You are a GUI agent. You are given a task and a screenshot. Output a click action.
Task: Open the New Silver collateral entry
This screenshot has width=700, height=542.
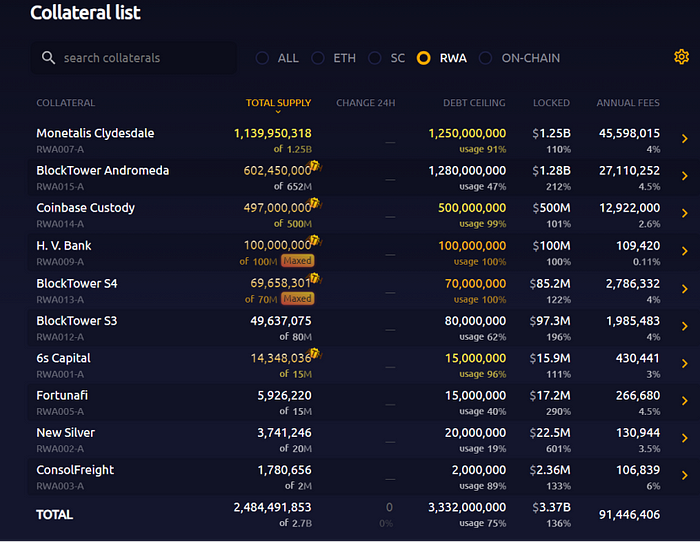click(66, 433)
